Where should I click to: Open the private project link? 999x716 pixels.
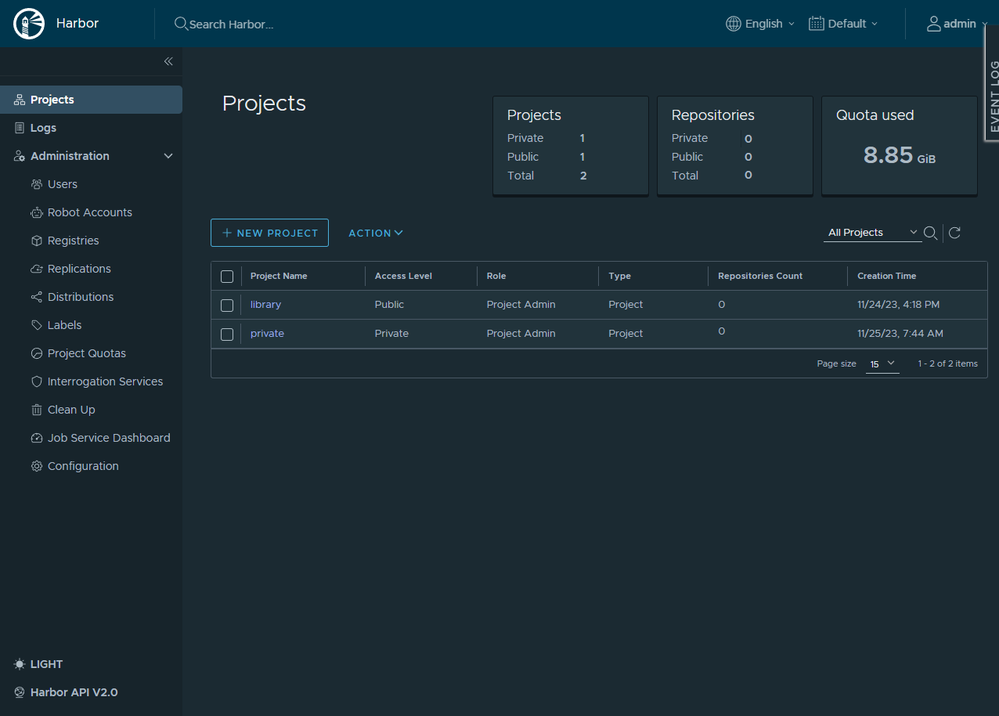point(267,333)
